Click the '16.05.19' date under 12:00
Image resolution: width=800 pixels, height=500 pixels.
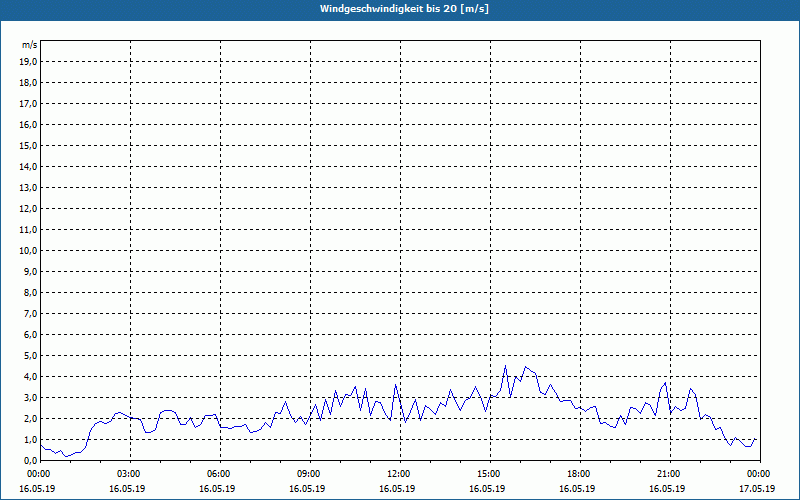397,489
